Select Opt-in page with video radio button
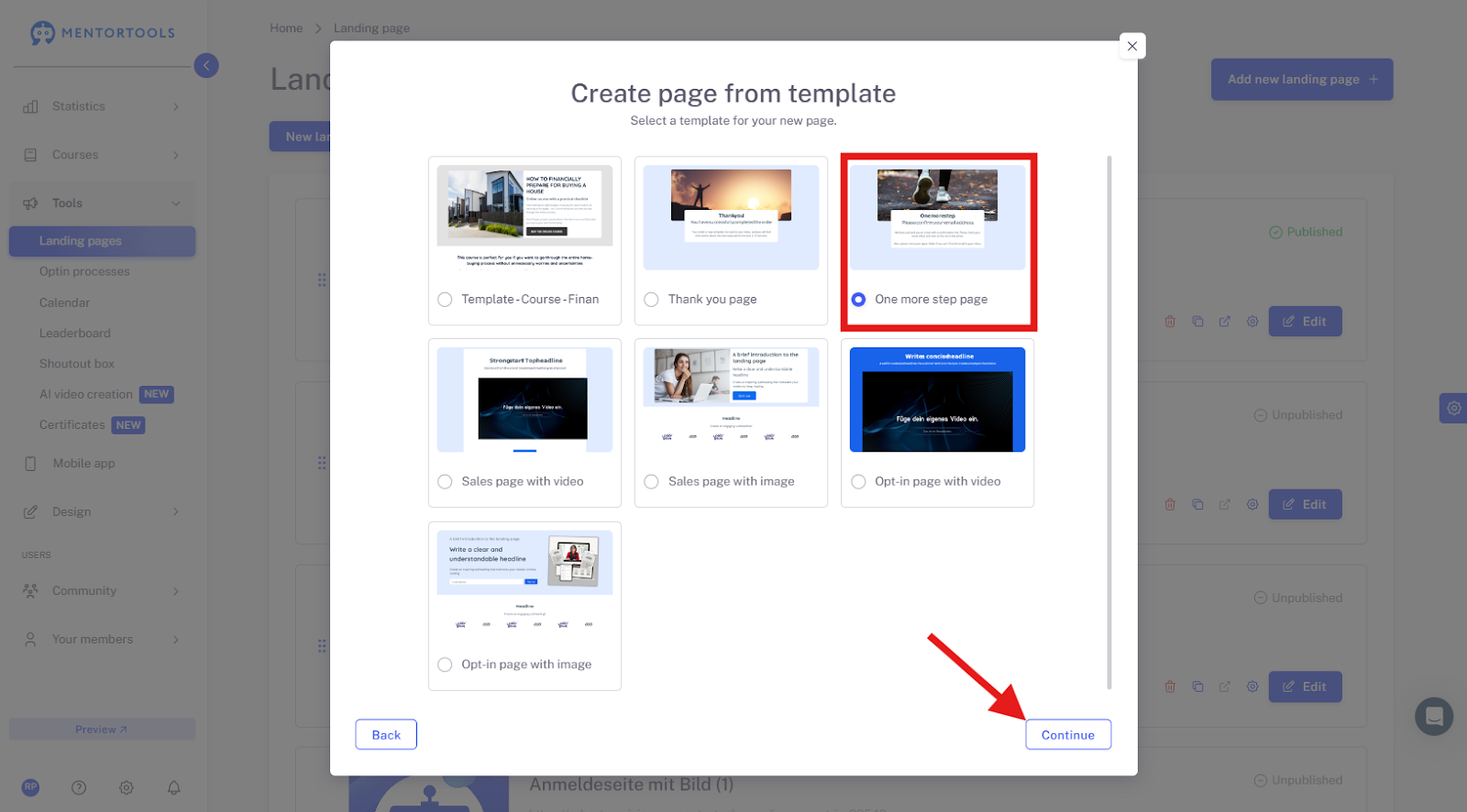 (858, 482)
